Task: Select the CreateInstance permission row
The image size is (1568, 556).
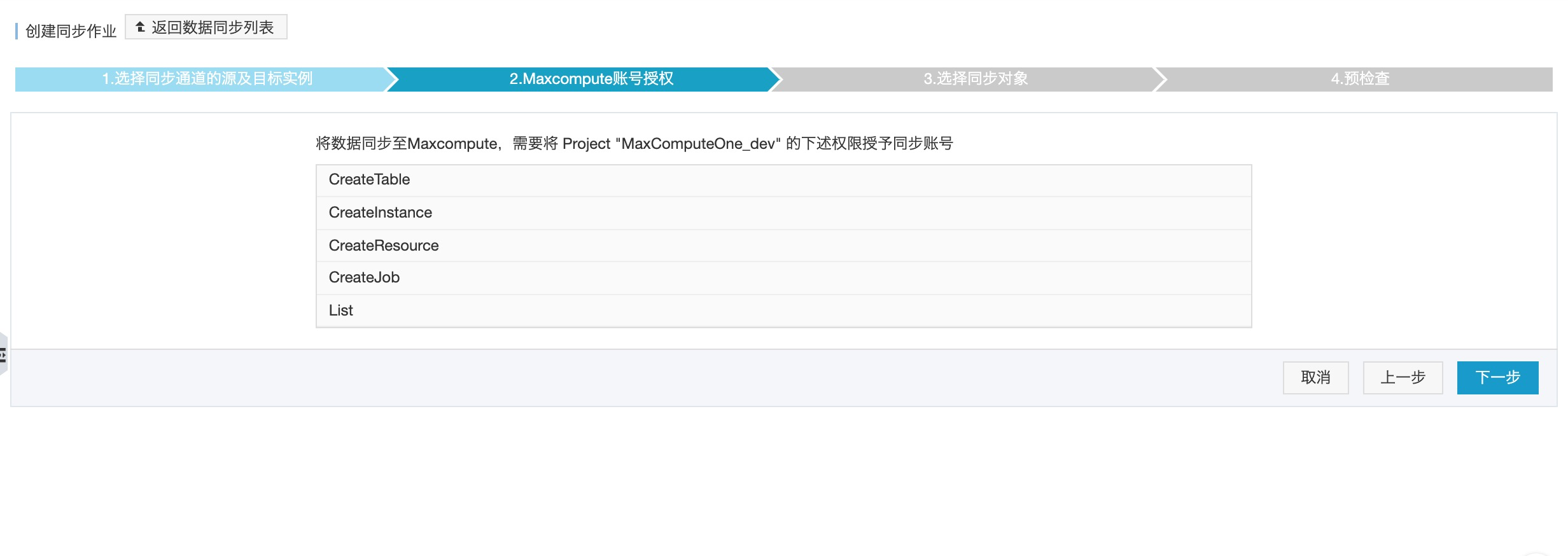Action: (783, 213)
